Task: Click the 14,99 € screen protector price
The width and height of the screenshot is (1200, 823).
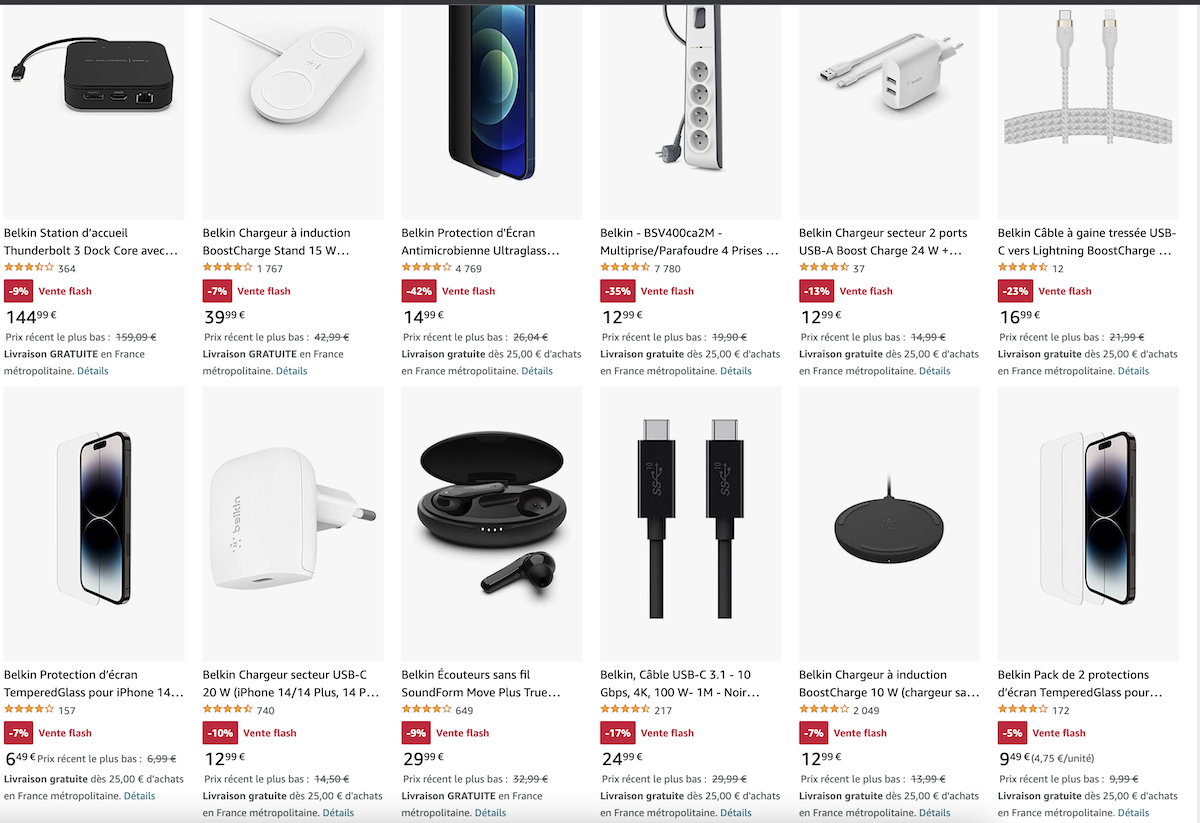Action: coord(423,317)
